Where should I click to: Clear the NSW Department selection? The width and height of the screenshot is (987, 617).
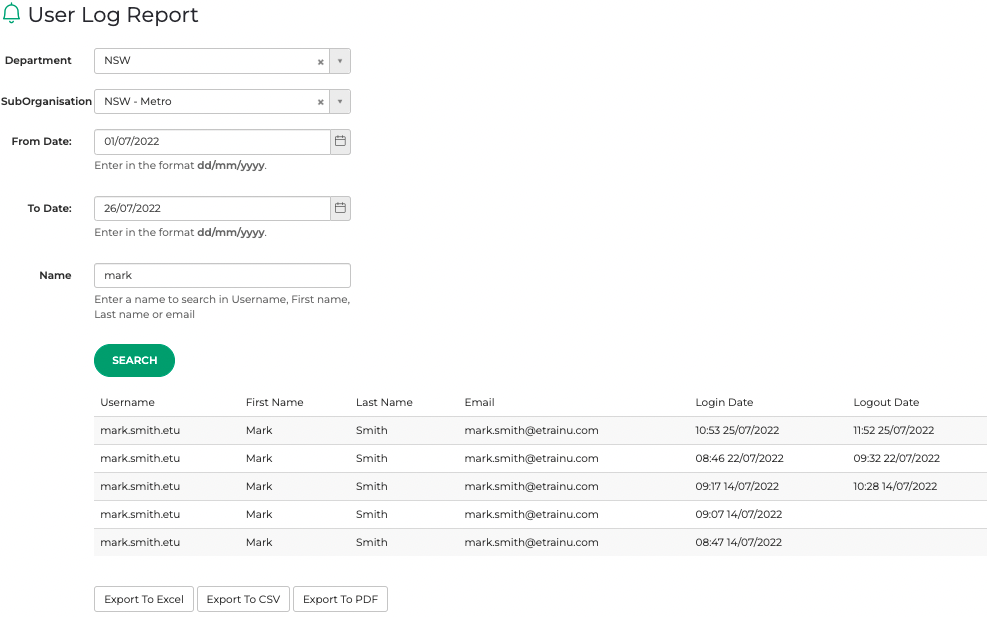point(320,62)
